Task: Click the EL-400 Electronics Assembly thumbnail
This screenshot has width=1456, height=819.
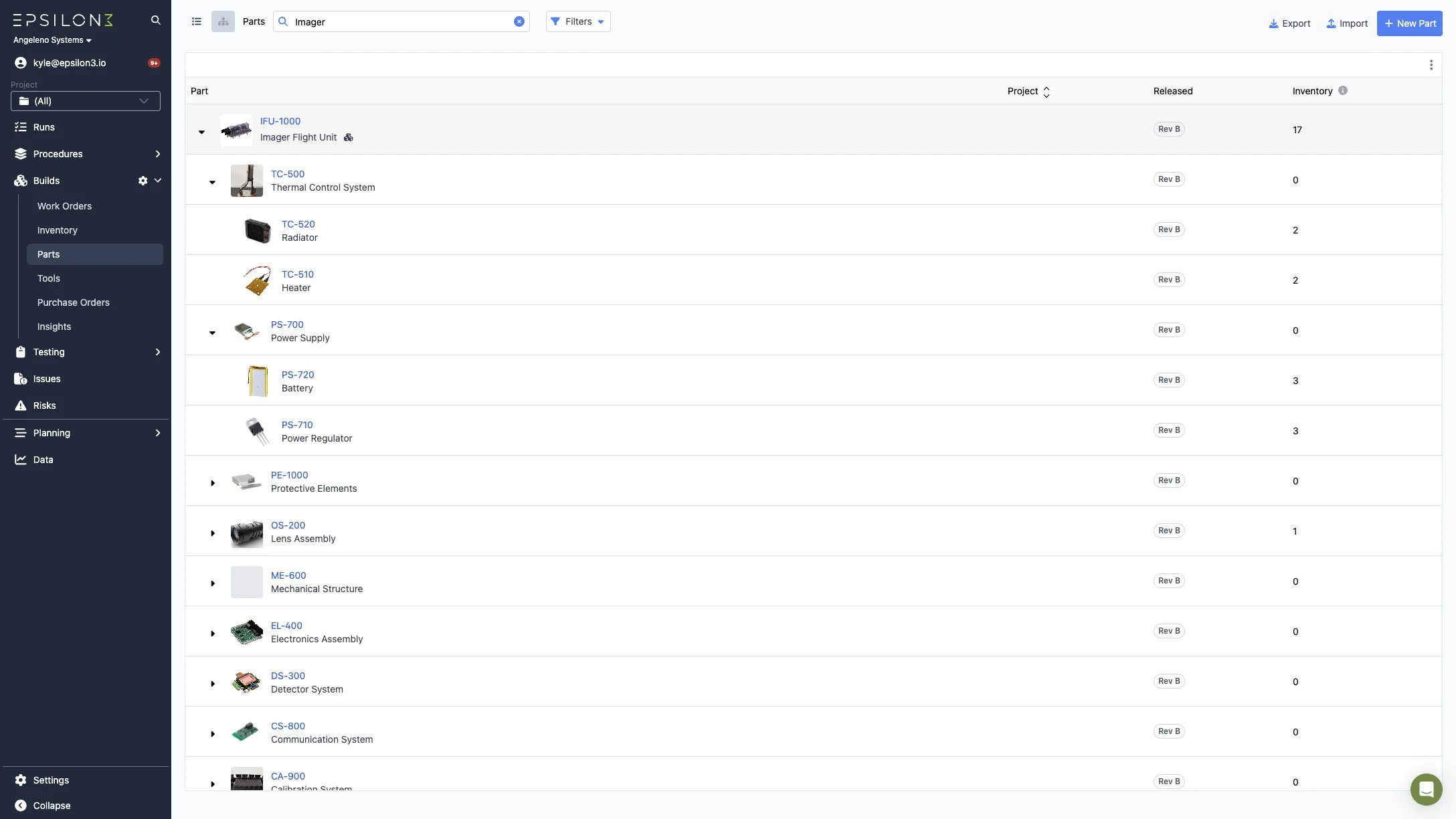Action: [x=246, y=632]
